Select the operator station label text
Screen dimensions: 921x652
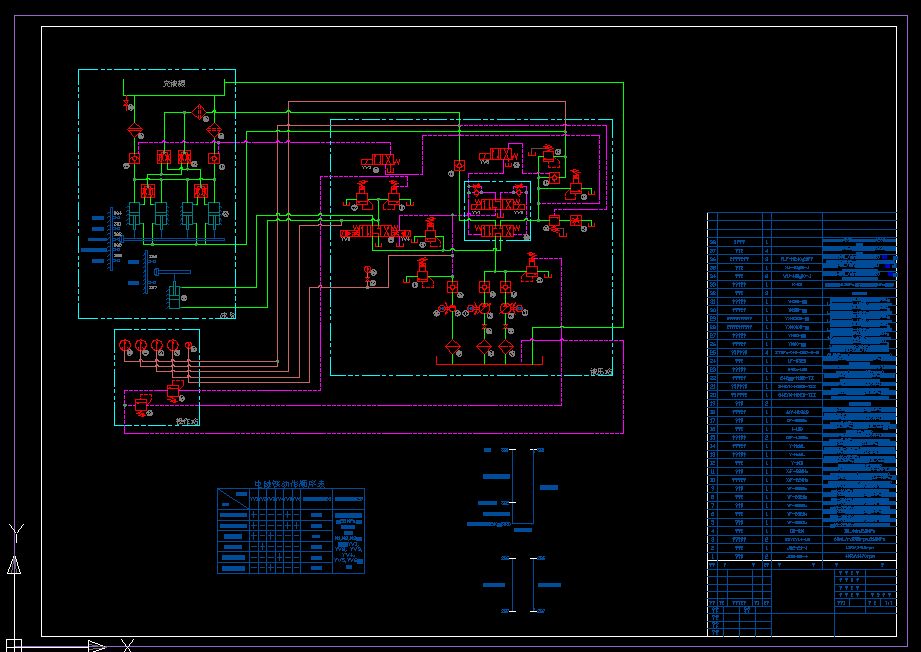pos(187,421)
